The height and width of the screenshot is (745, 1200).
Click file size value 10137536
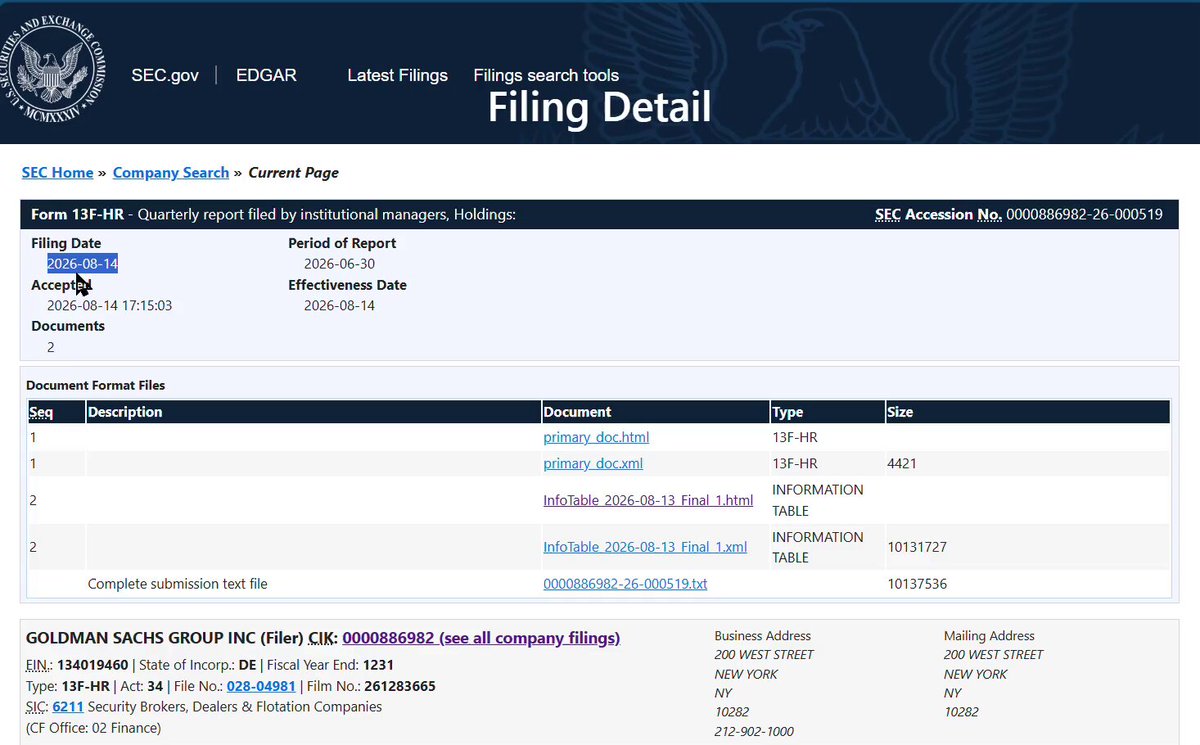pos(917,584)
